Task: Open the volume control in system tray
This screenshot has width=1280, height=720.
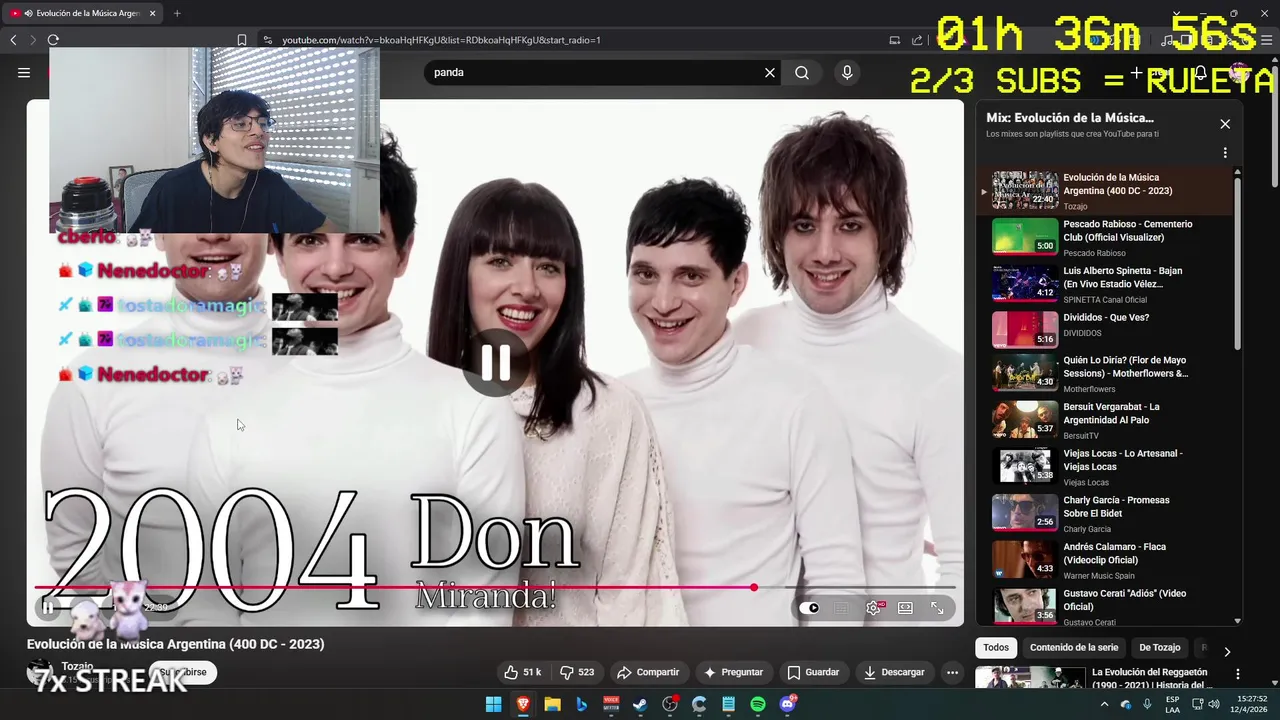Action: pyautogui.click(x=1214, y=705)
